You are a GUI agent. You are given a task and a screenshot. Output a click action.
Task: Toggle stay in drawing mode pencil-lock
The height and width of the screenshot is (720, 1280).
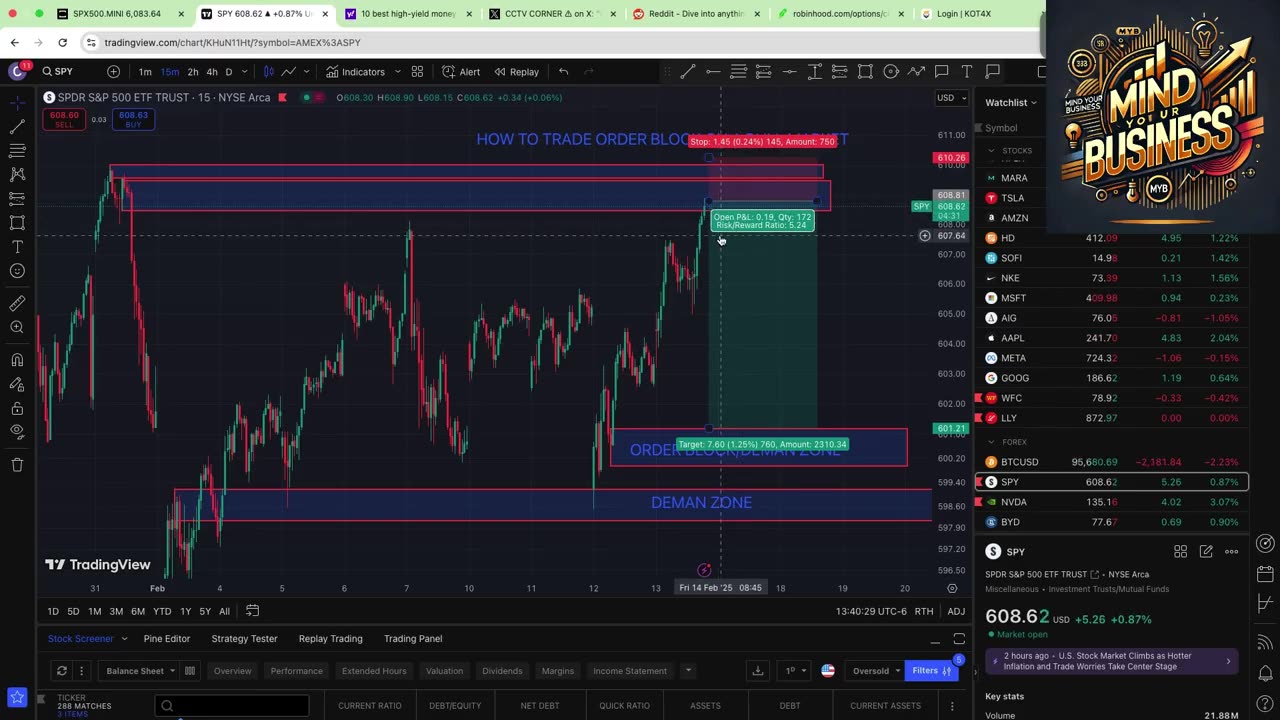click(x=17, y=384)
